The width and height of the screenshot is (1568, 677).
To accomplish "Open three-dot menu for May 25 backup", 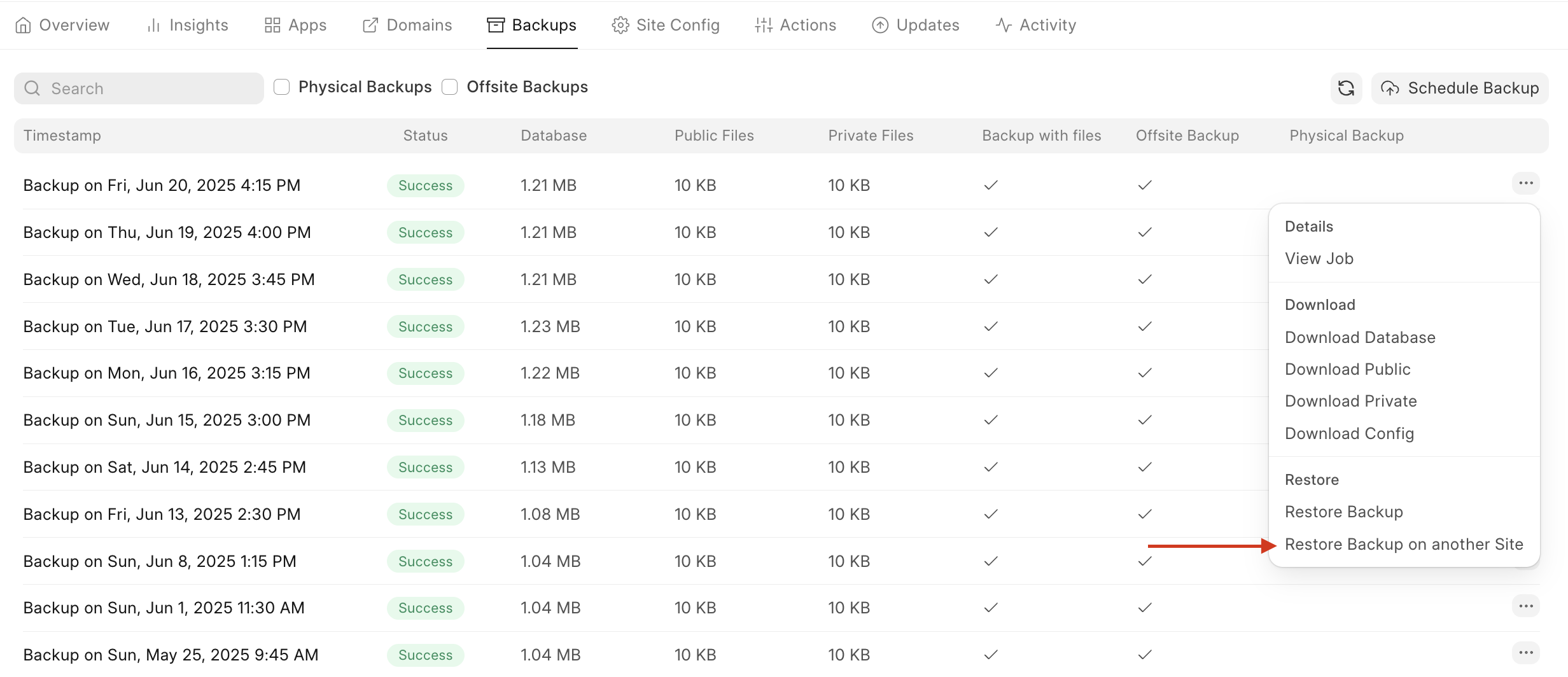I will (1525, 653).
